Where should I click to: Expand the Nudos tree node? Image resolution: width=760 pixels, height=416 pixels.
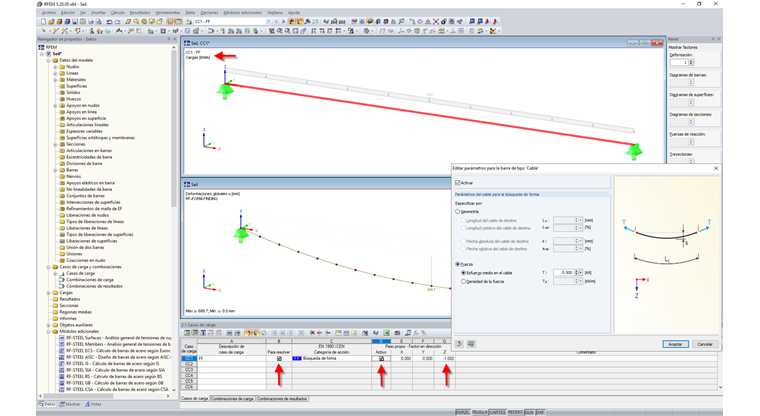[x=55, y=66]
